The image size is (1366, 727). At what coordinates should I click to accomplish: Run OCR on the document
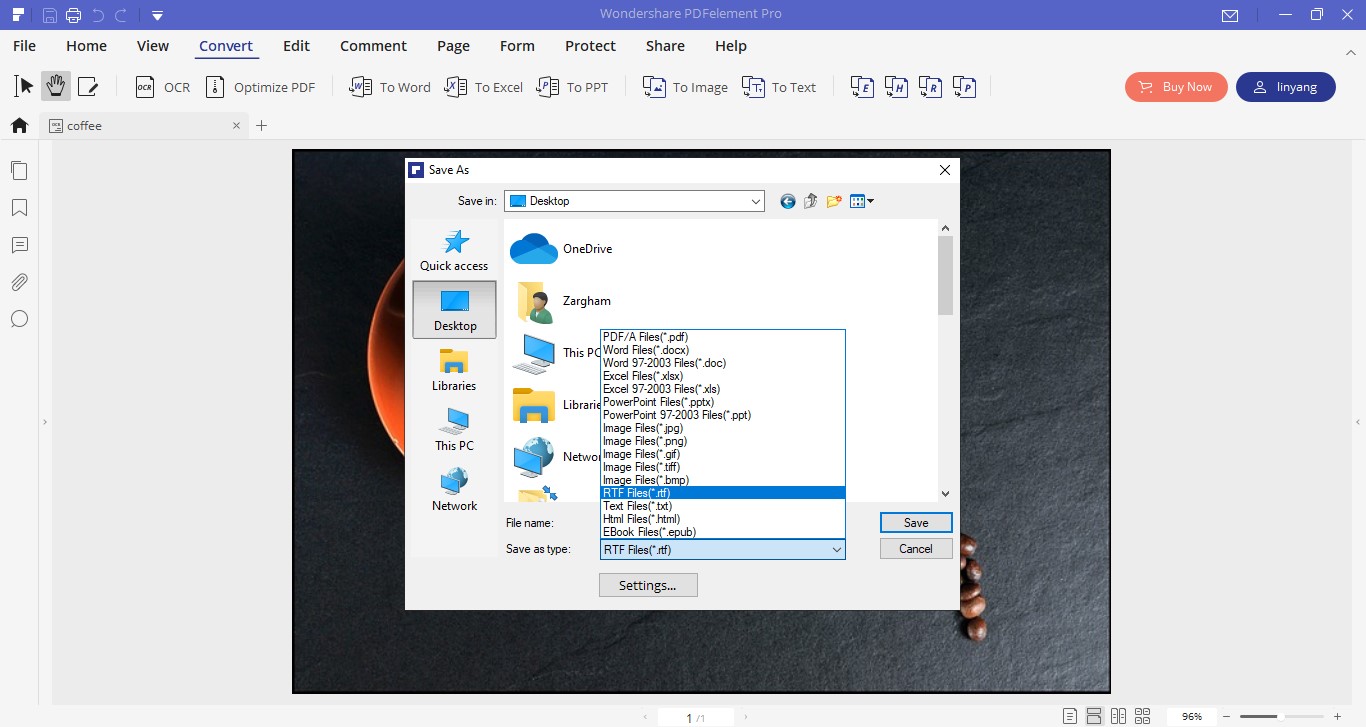(163, 87)
